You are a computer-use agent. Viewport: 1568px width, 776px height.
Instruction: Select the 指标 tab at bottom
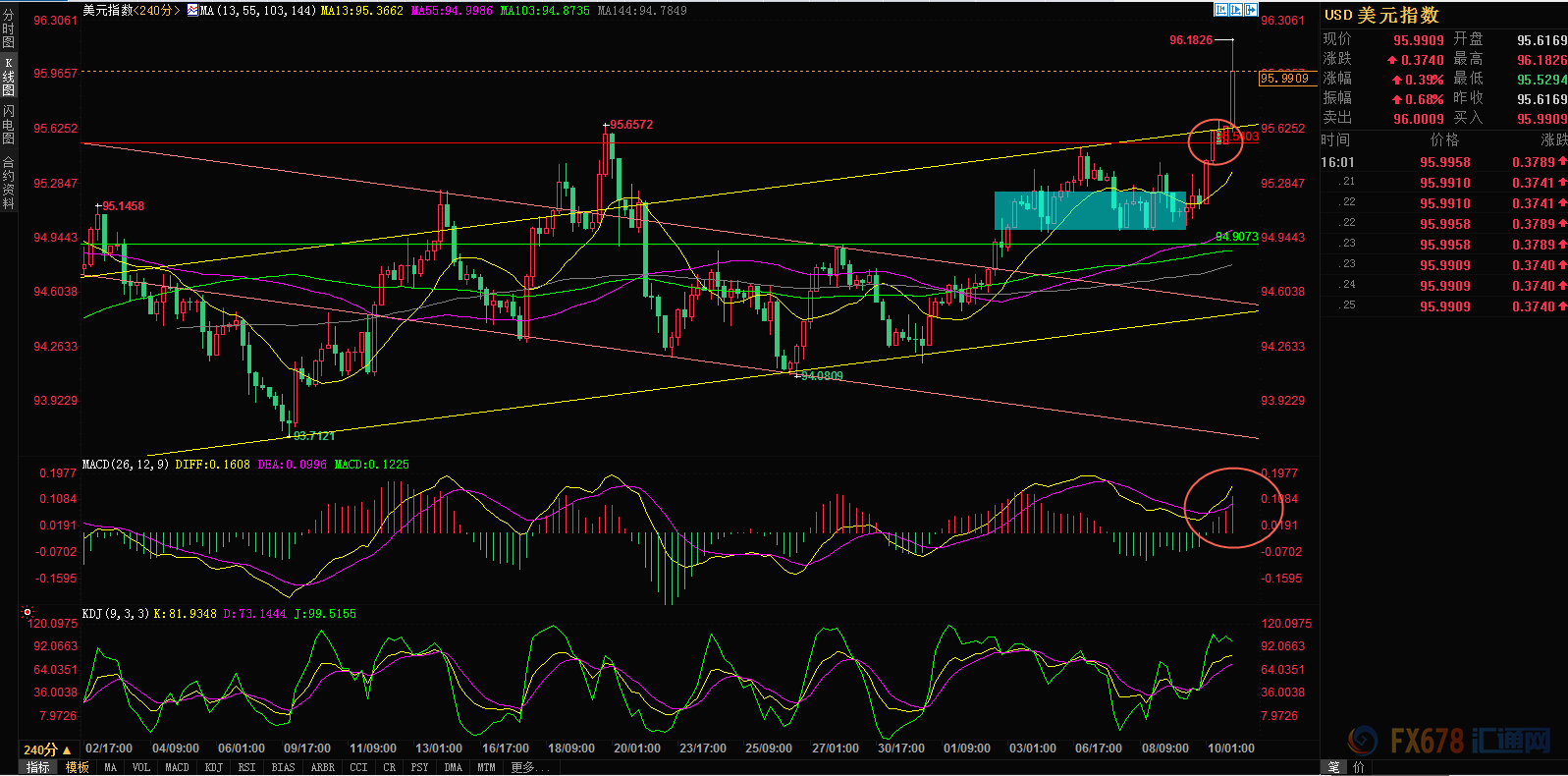[x=38, y=767]
